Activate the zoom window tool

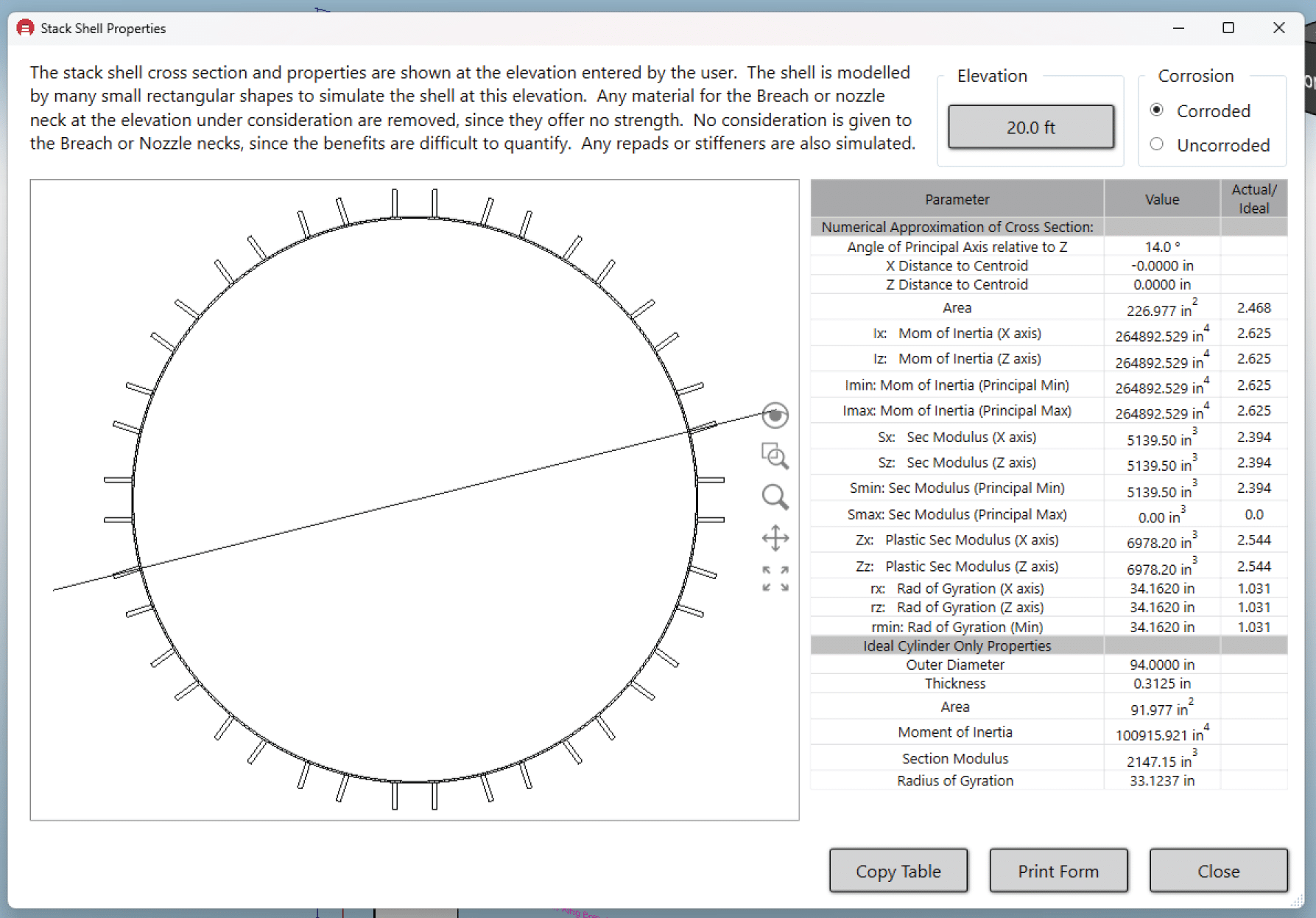tap(775, 456)
